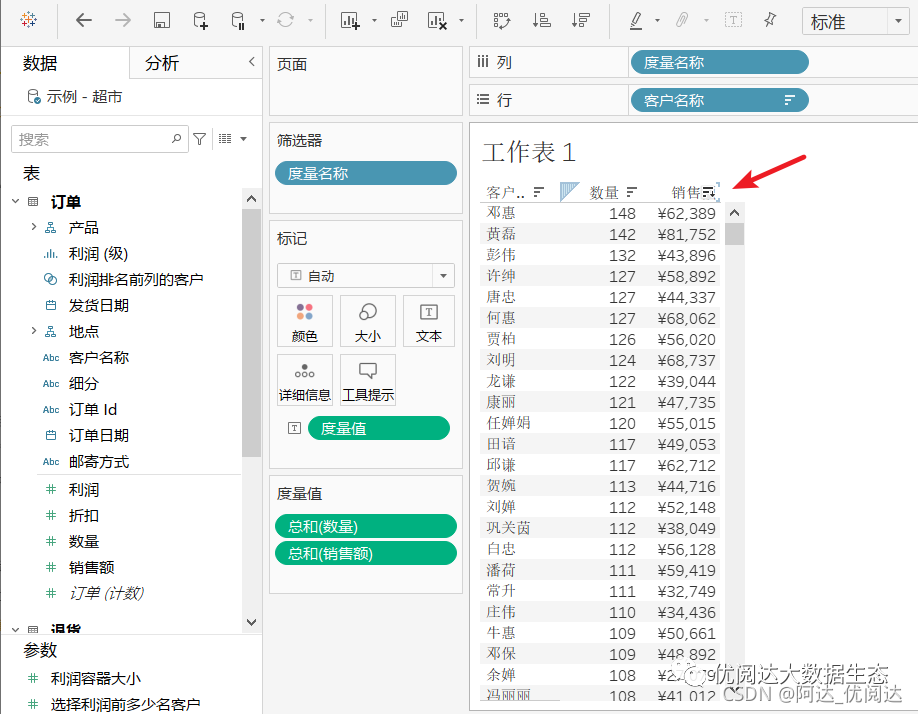The image size is (918, 714).
Task: Open the 工具提示 tooltip mark card
Action: [x=368, y=380]
